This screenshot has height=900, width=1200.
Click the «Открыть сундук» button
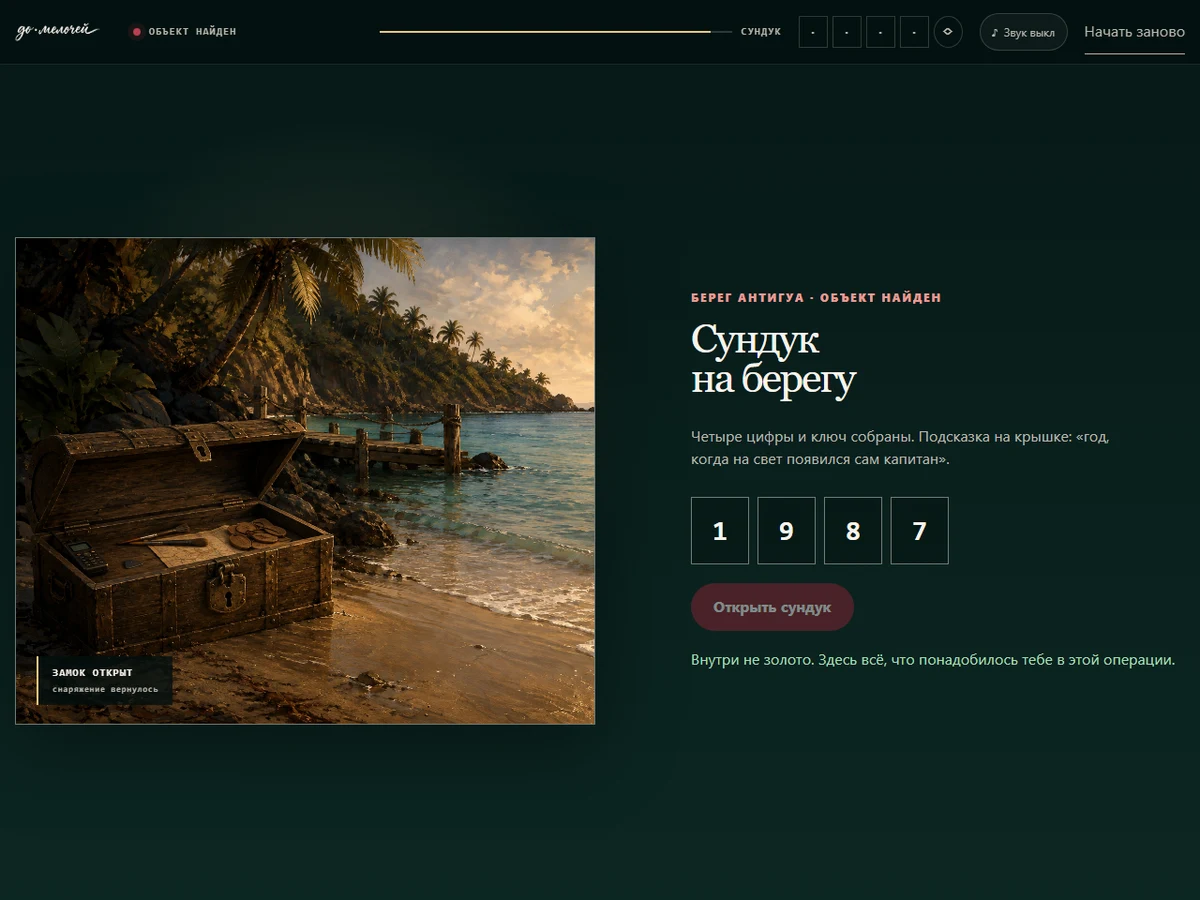[x=772, y=607]
